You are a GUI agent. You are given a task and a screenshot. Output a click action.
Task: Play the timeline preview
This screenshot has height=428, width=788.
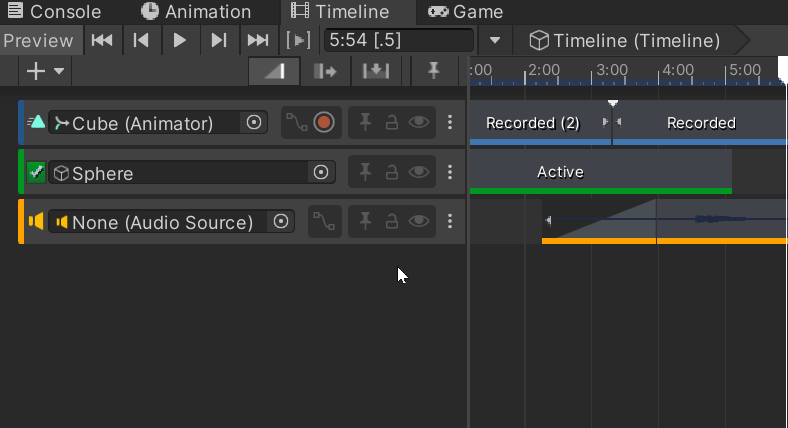coord(179,40)
